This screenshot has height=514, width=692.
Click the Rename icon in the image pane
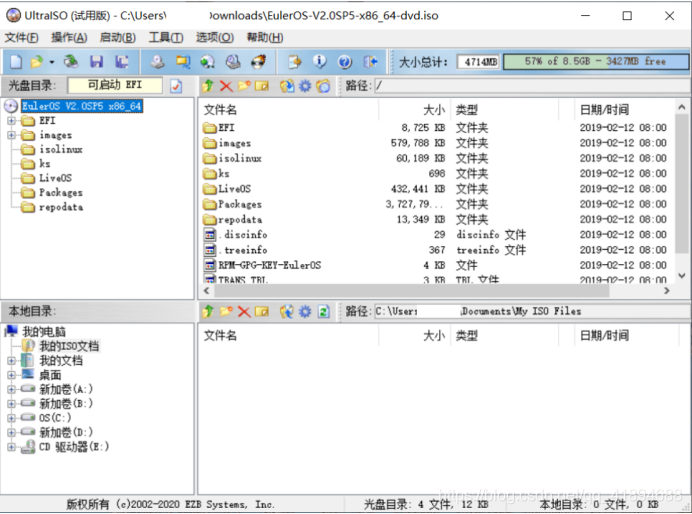coord(262,86)
